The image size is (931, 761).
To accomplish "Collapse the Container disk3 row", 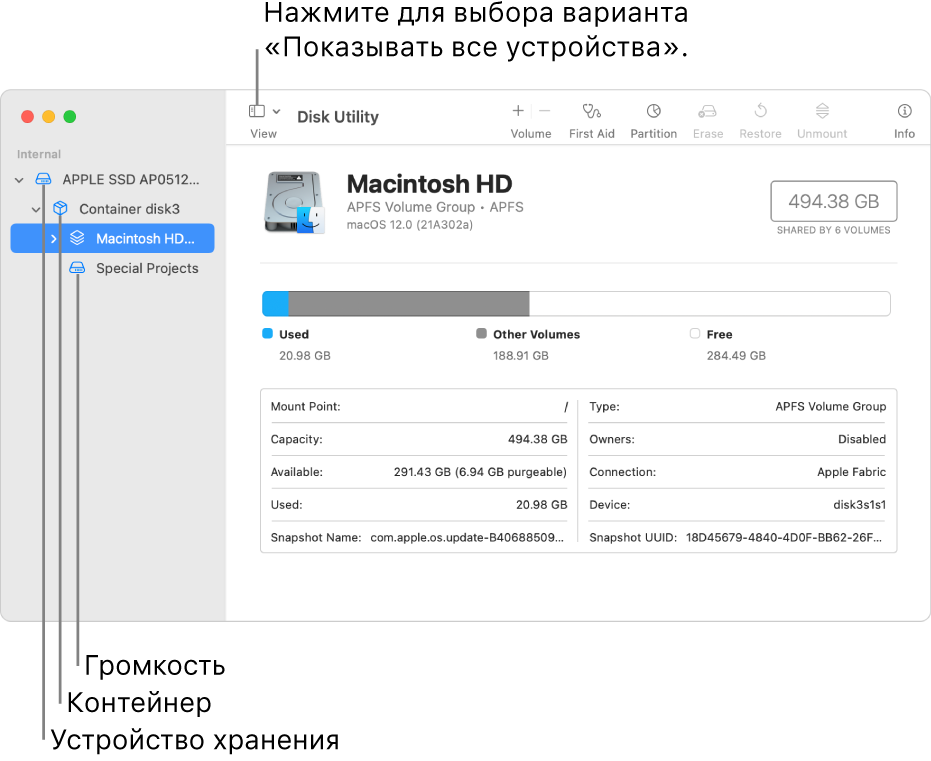I will click(x=36, y=210).
